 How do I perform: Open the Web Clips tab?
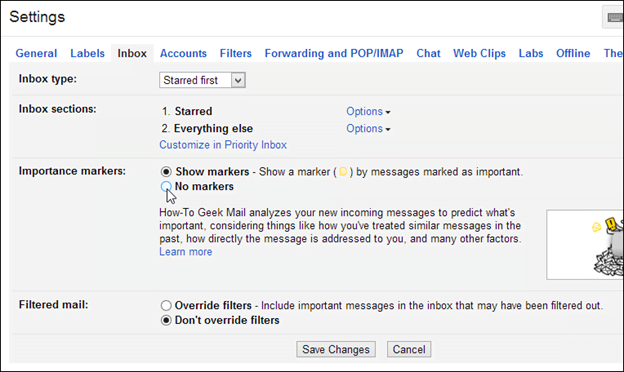coord(479,53)
